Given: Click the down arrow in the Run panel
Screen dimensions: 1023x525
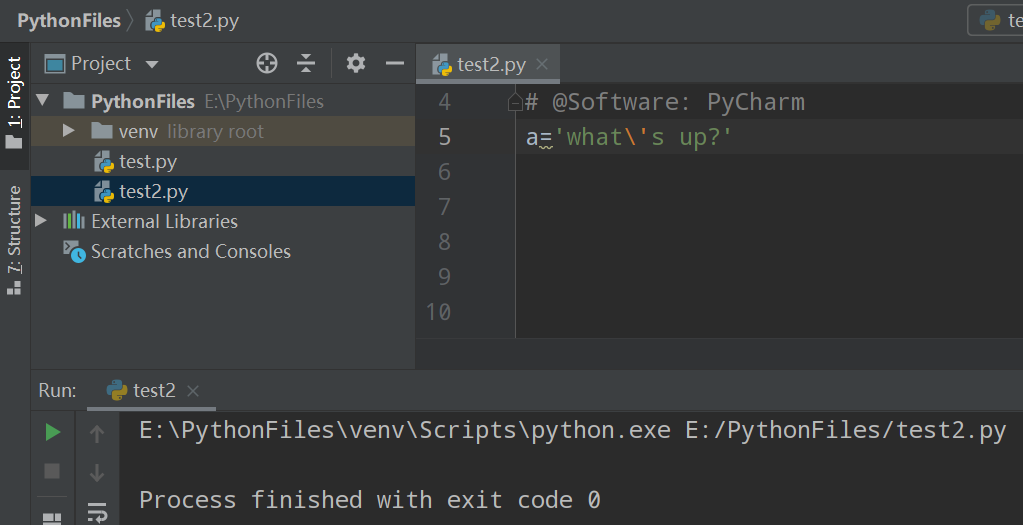Looking at the screenshot, I should (x=97, y=472).
